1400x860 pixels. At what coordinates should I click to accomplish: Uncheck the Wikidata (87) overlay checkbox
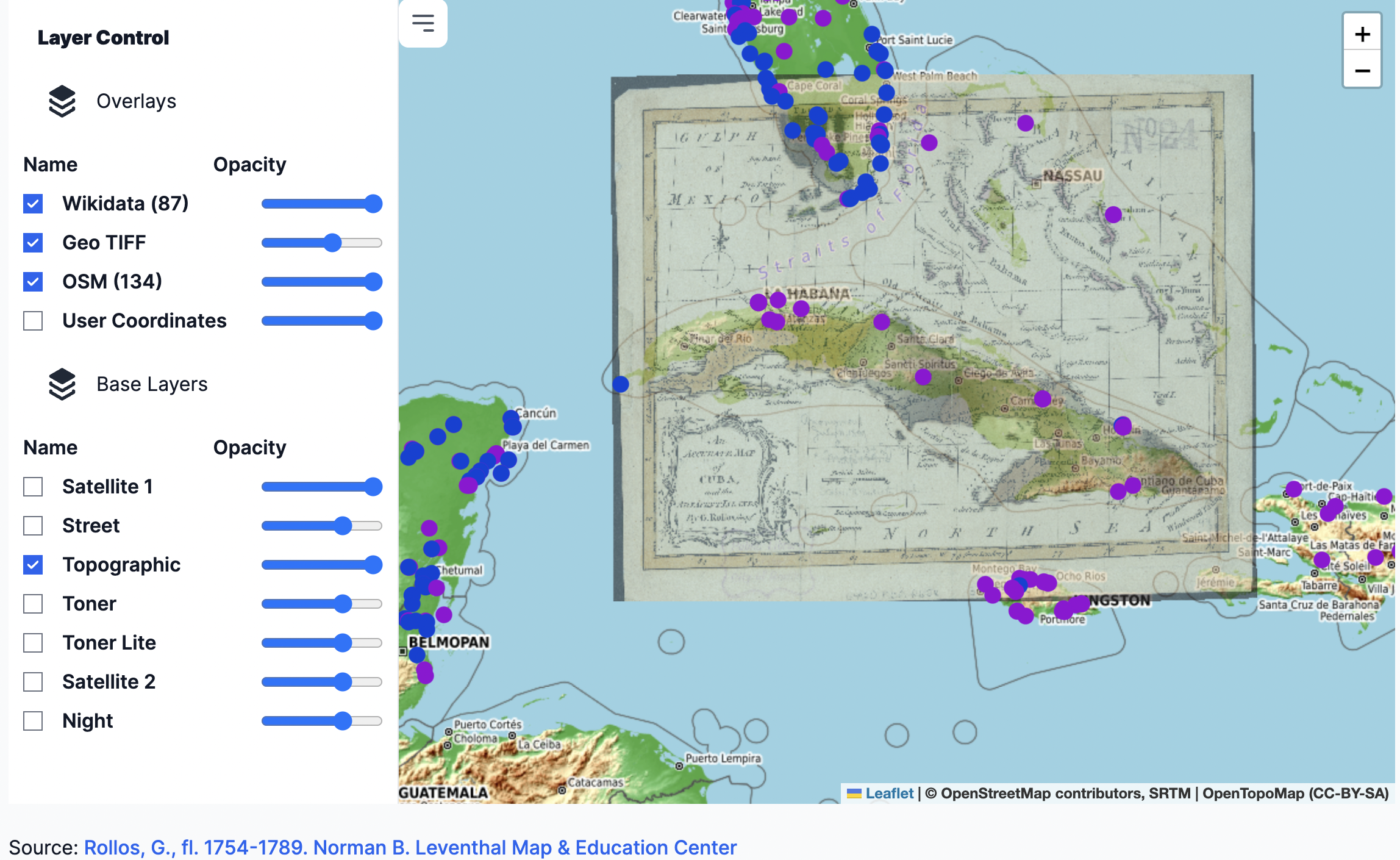33,204
